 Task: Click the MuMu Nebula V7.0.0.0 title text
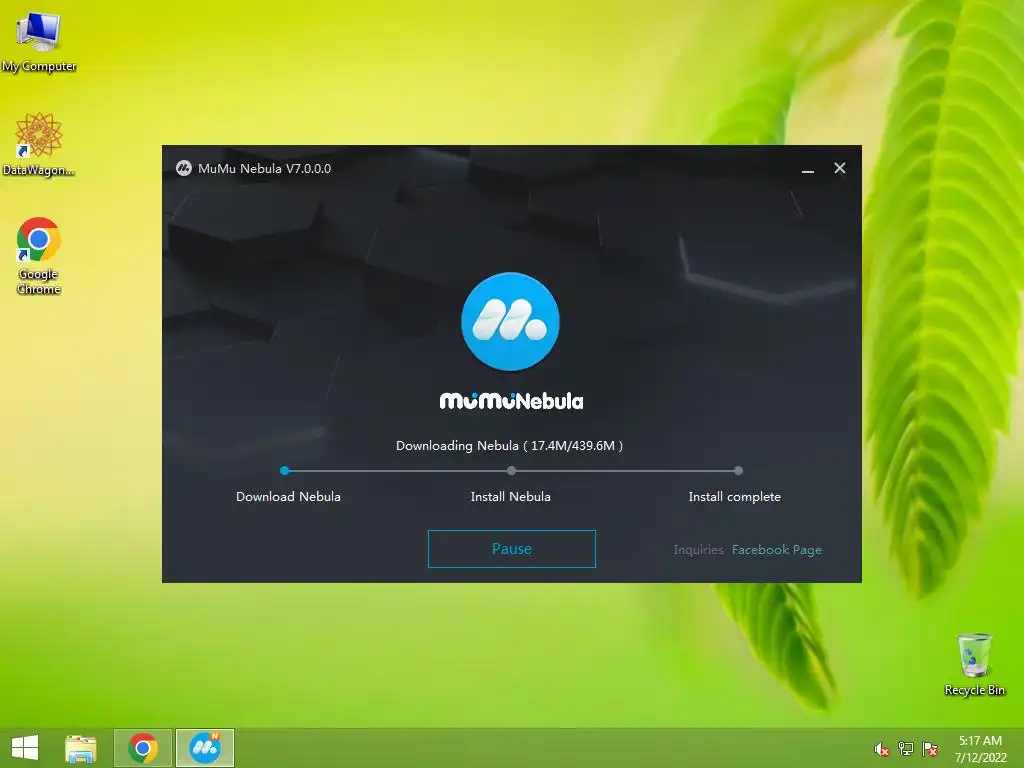(264, 168)
